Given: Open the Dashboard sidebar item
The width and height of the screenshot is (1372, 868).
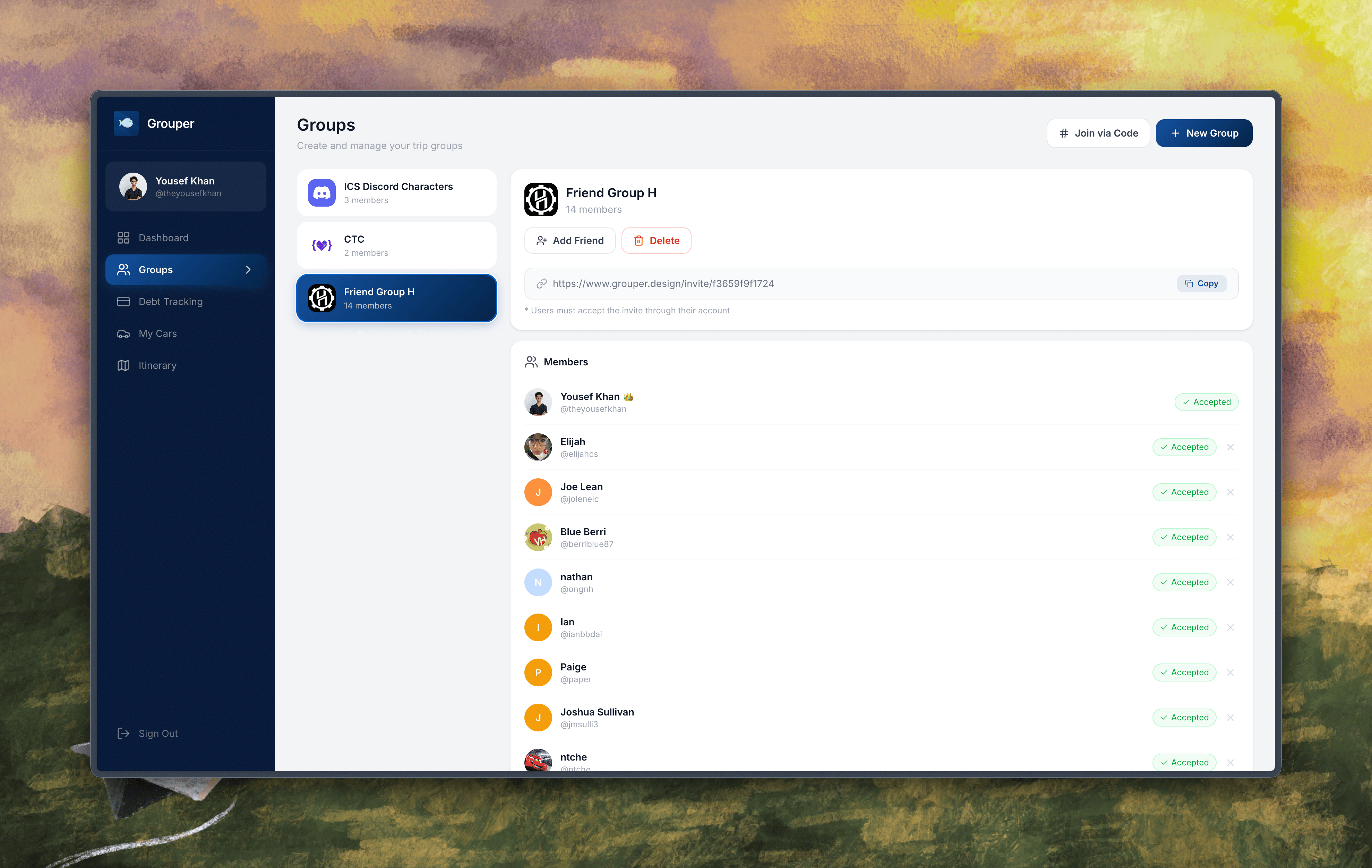Looking at the screenshot, I should 163,237.
